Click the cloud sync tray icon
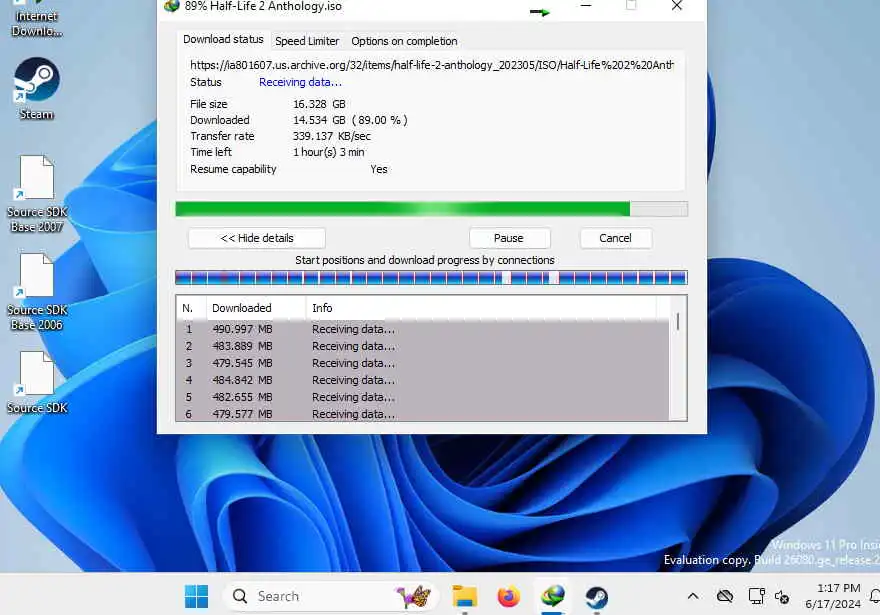The width and height of the screenshot is (880, 615). pyautogui.click(x=725, y=596)
